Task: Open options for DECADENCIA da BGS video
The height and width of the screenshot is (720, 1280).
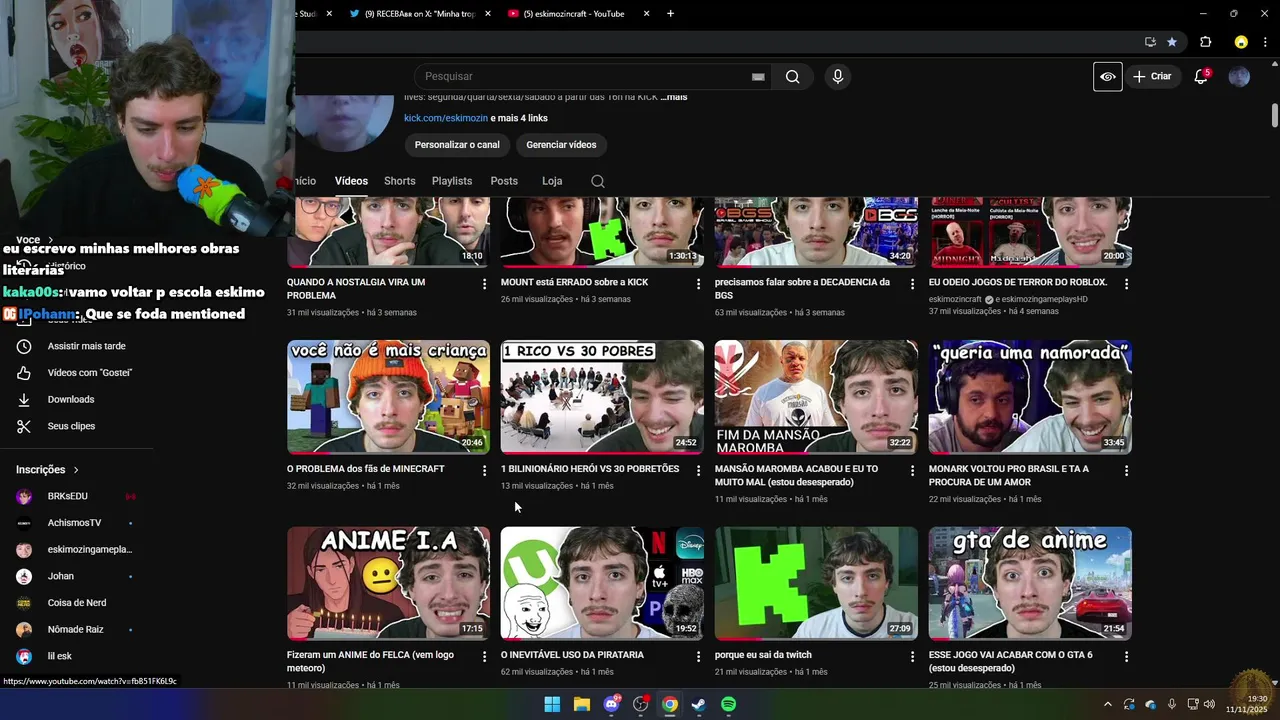Action: coord(912,284)
